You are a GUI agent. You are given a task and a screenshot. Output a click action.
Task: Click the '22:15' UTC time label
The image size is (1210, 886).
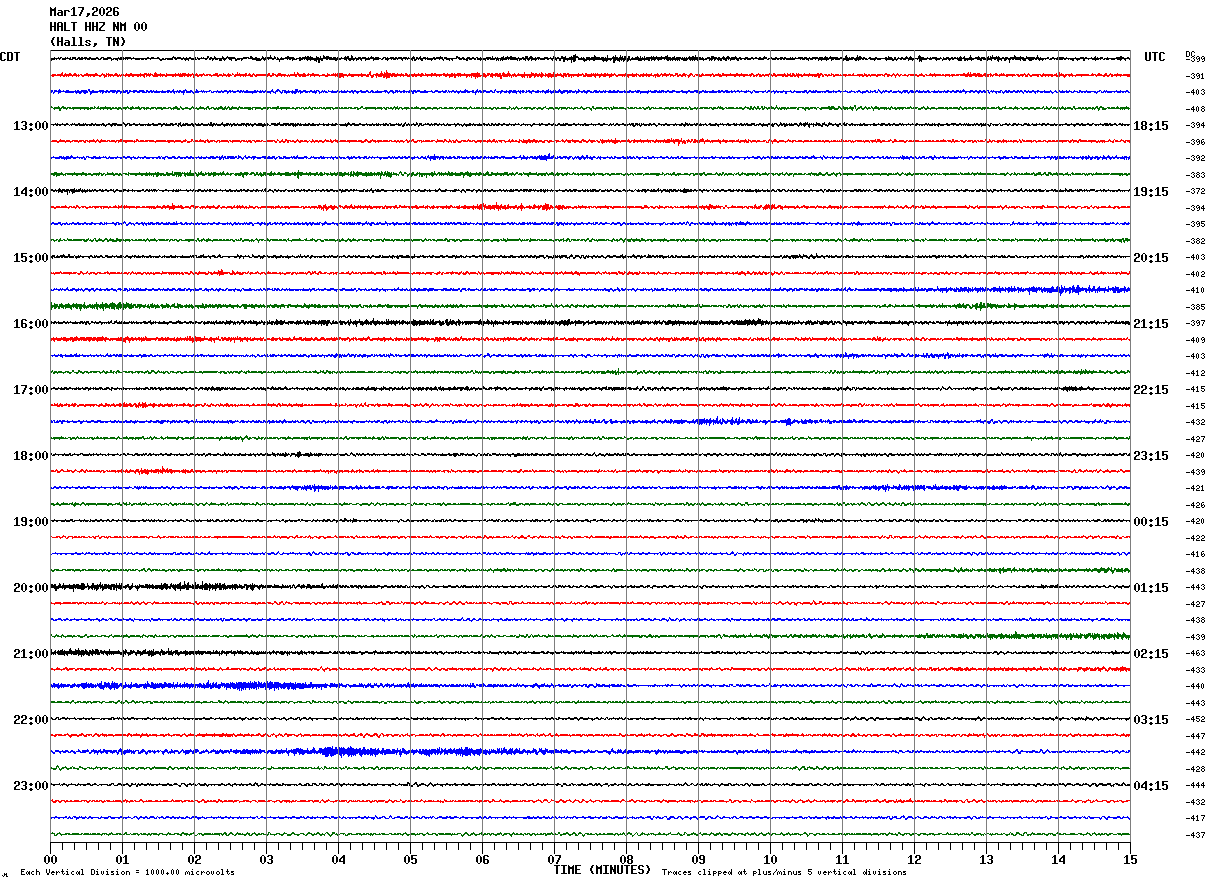tap(1151, 390)
